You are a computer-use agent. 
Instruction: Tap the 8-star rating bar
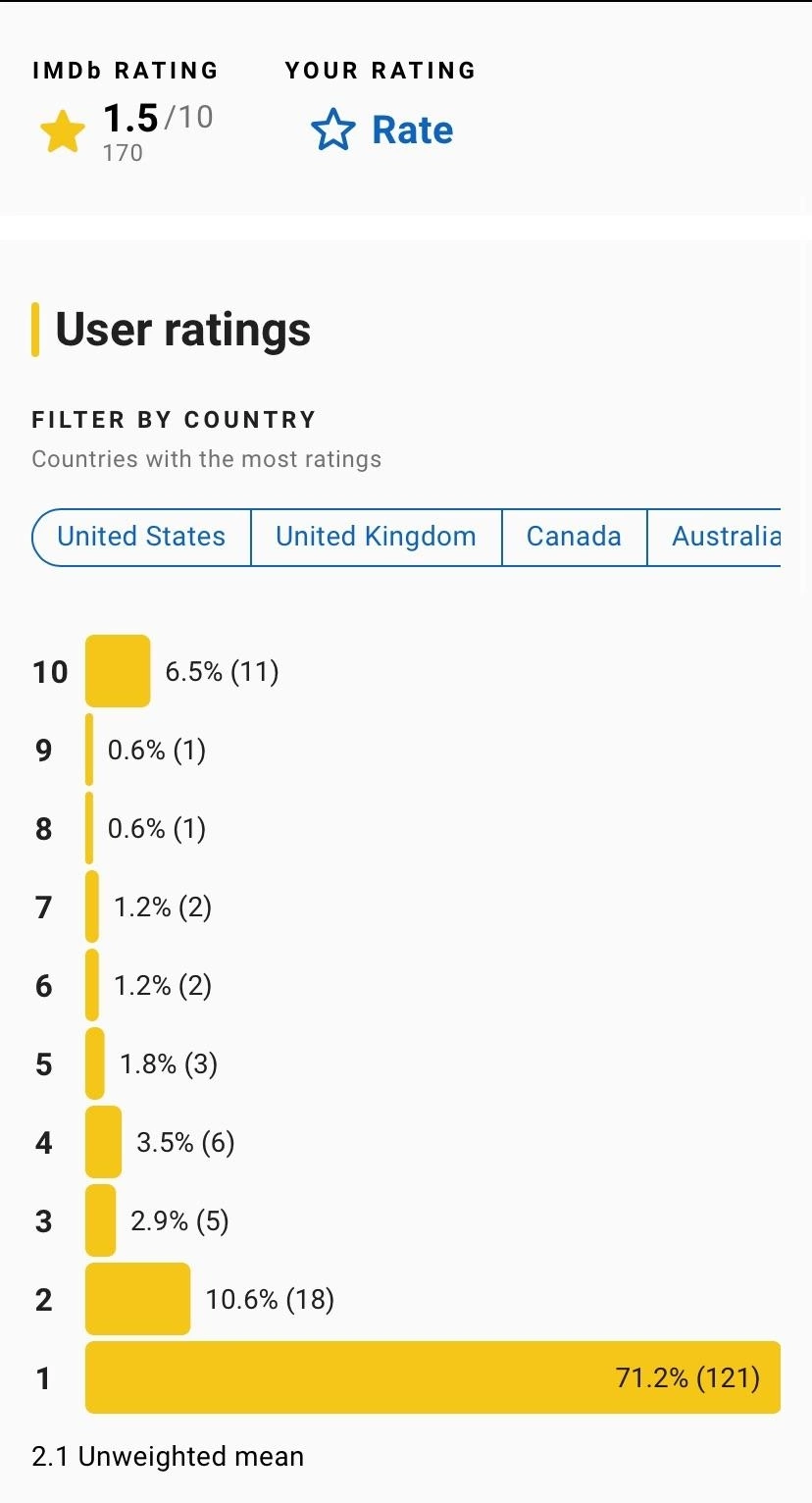89,828
